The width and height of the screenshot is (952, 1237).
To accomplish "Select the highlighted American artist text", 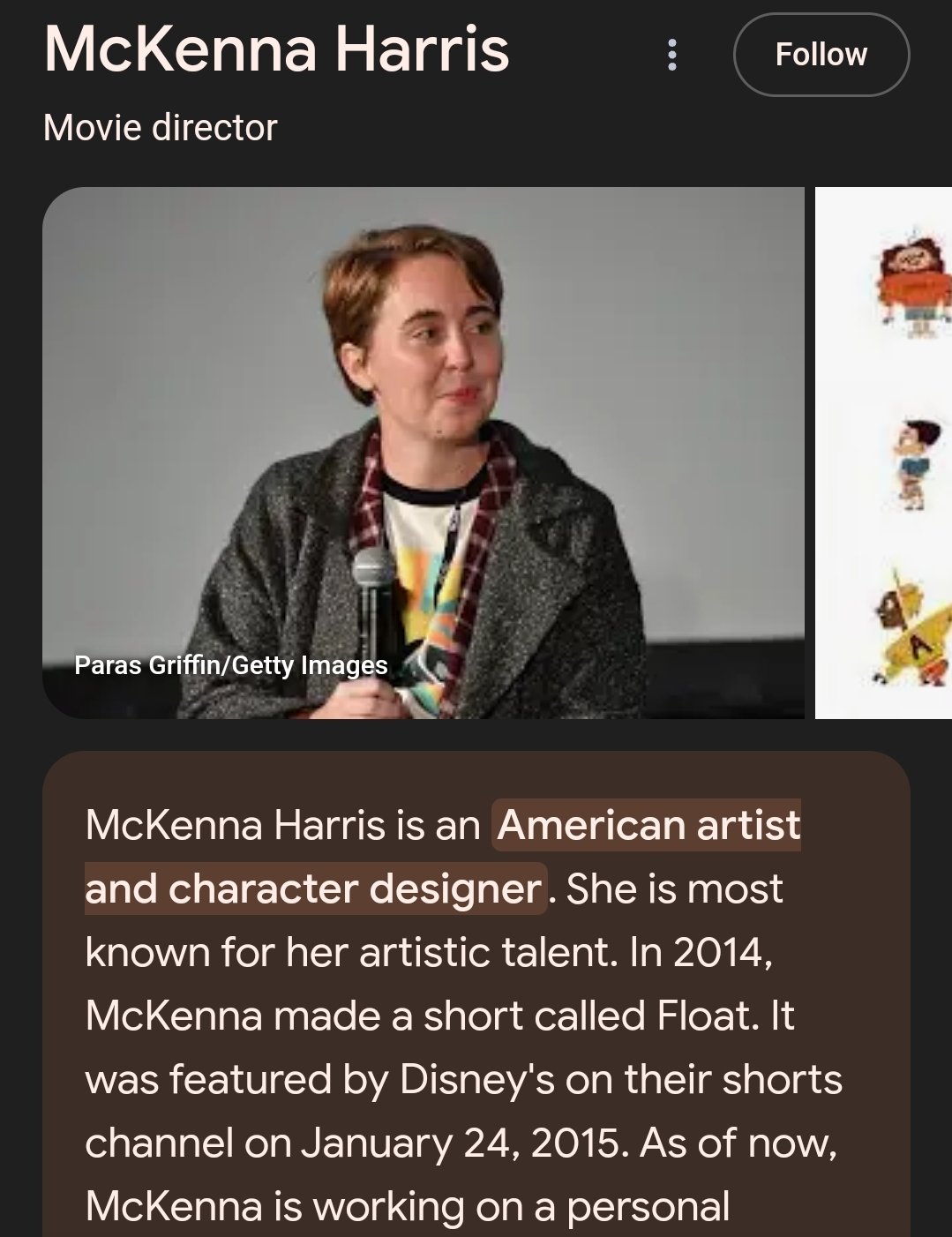I will [648, 825].
